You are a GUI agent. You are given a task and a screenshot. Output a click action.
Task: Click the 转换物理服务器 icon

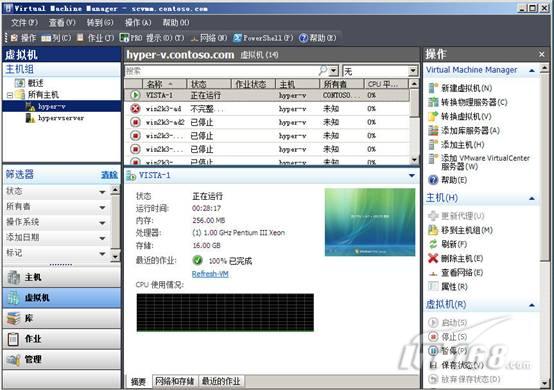433,102
